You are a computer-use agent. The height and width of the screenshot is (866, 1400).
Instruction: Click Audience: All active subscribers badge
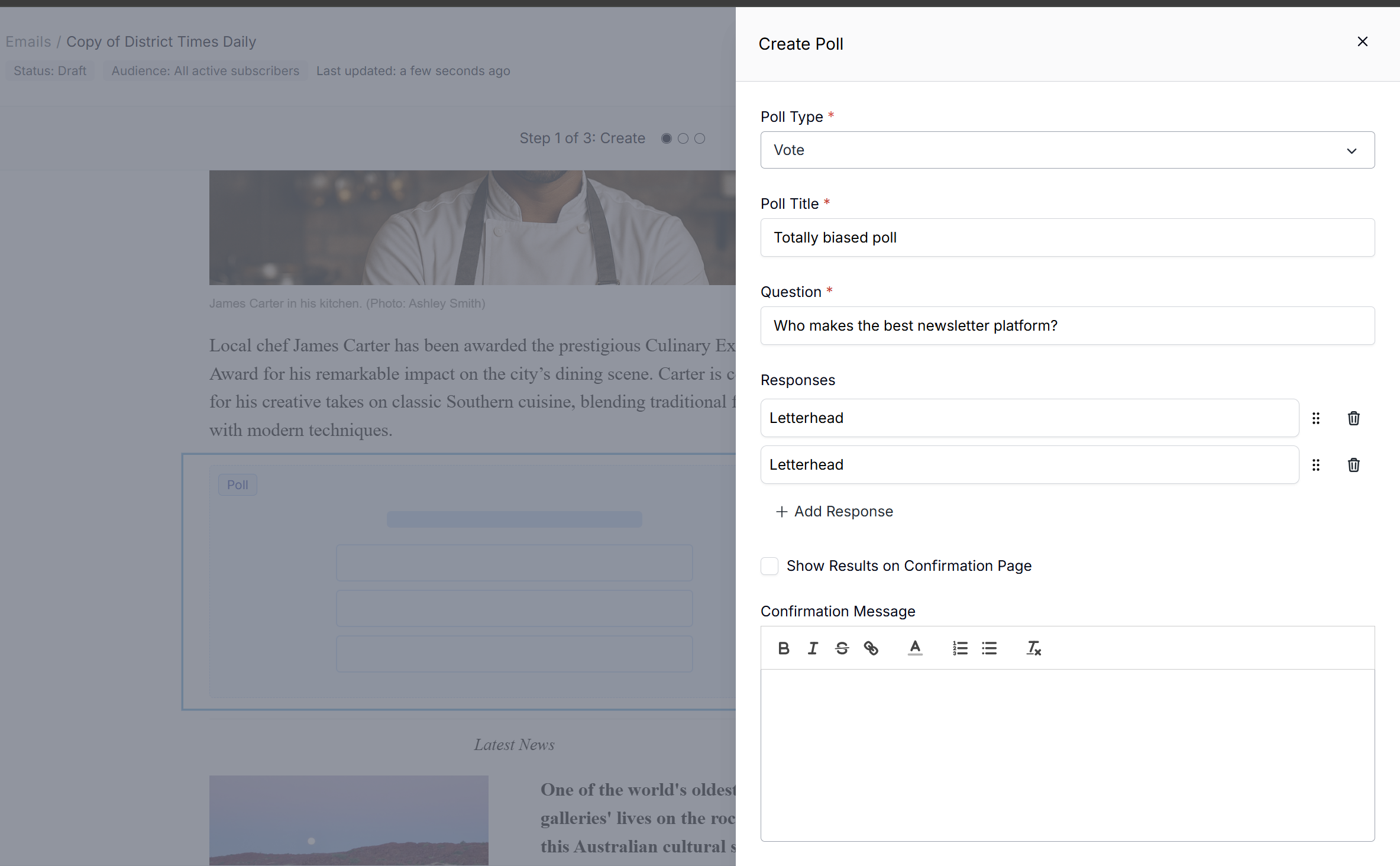(205, 71)
